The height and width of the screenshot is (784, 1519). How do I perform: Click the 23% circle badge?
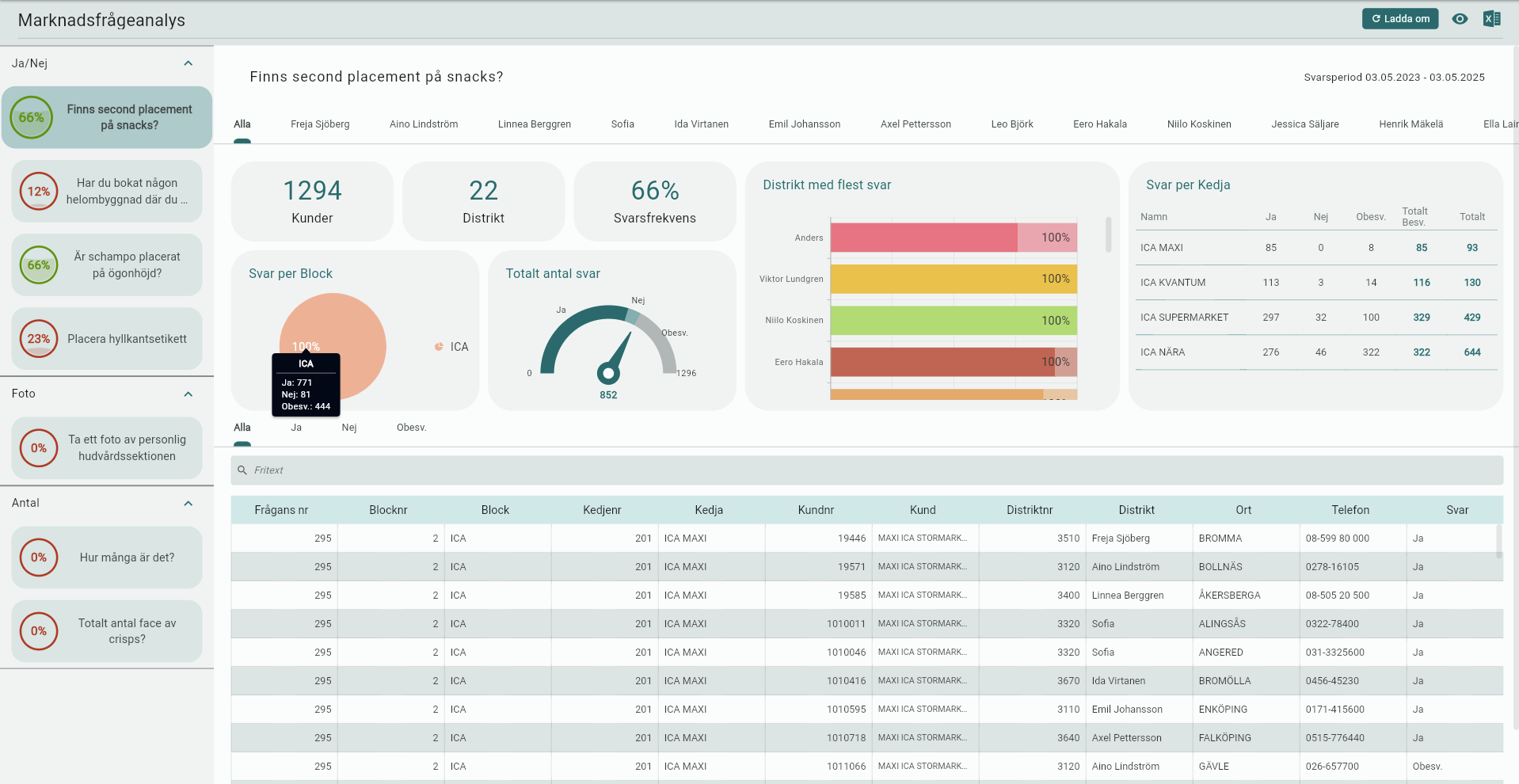(39, 339)
